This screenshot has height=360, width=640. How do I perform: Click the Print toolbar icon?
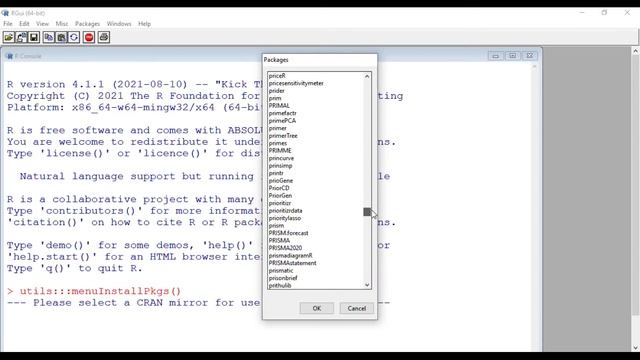coord(104,38)
